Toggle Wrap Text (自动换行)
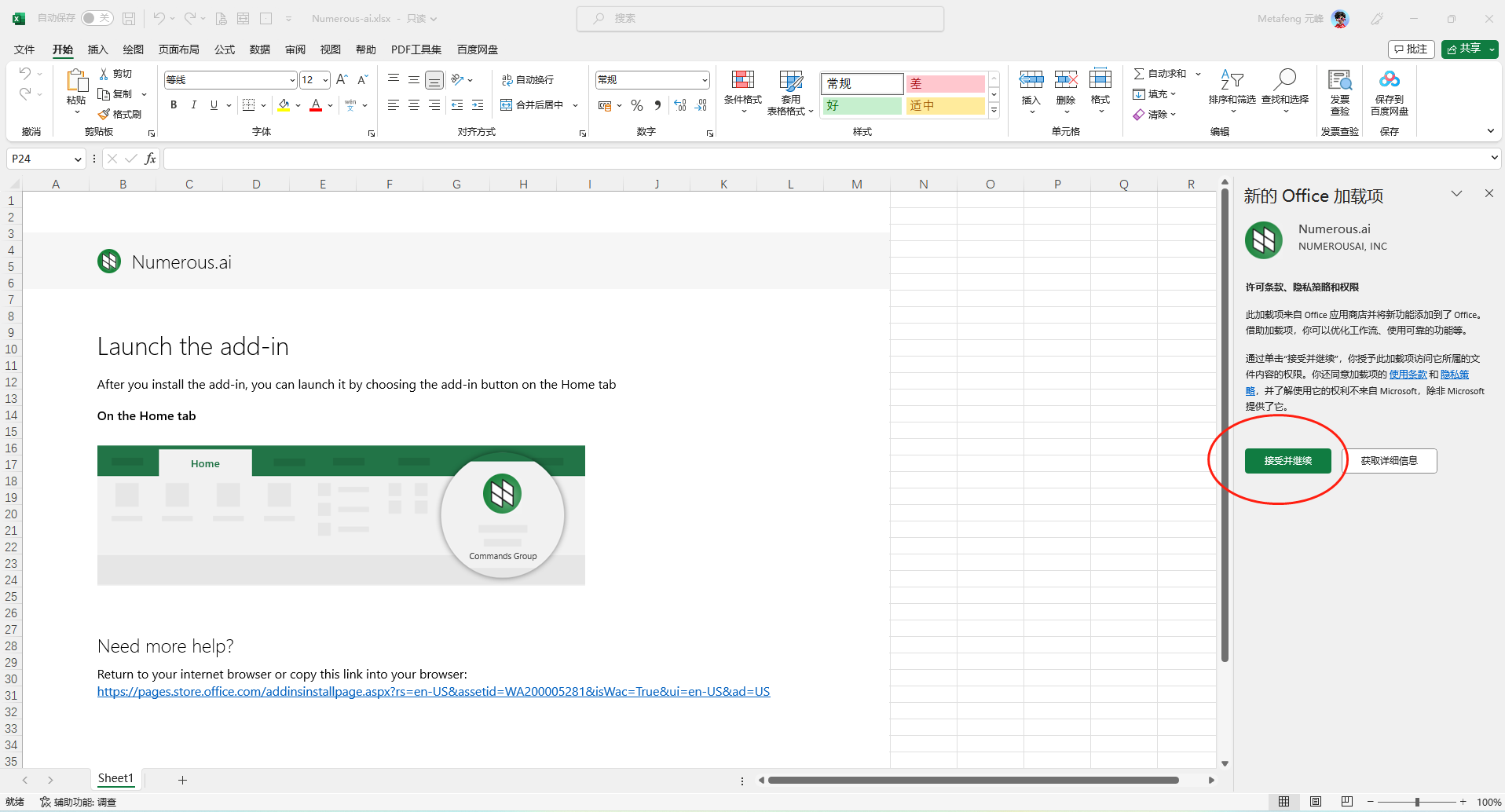The width and height of the screenshot is (1505, 812). (528, 79)
